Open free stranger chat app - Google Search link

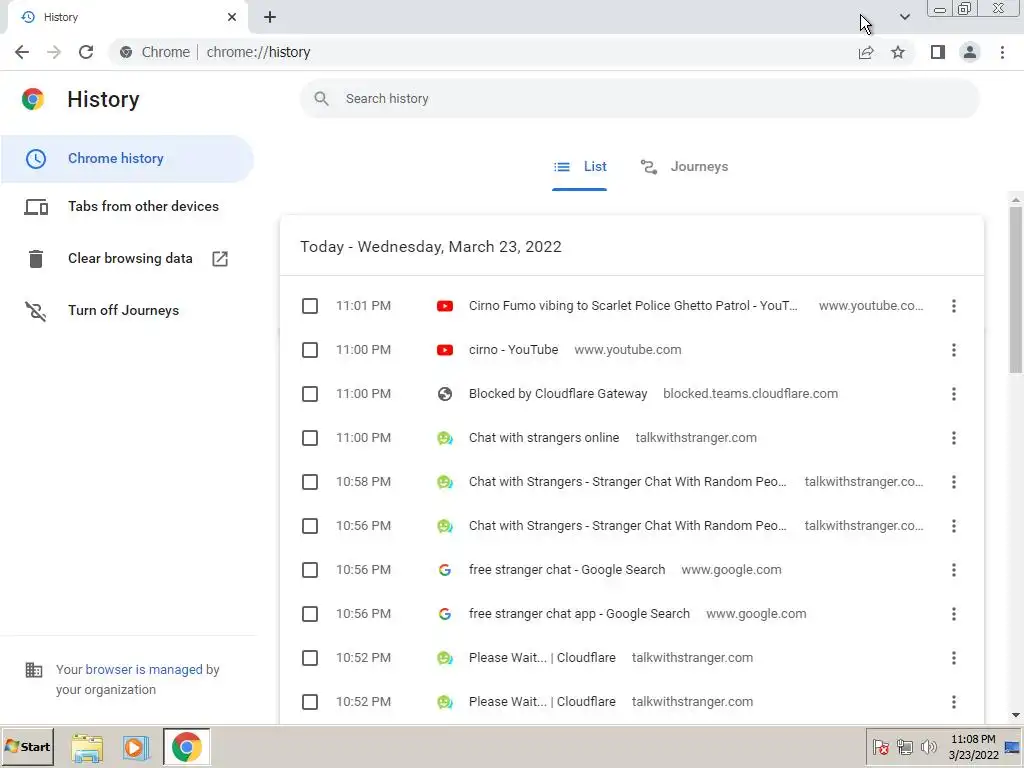pos(579,614)
